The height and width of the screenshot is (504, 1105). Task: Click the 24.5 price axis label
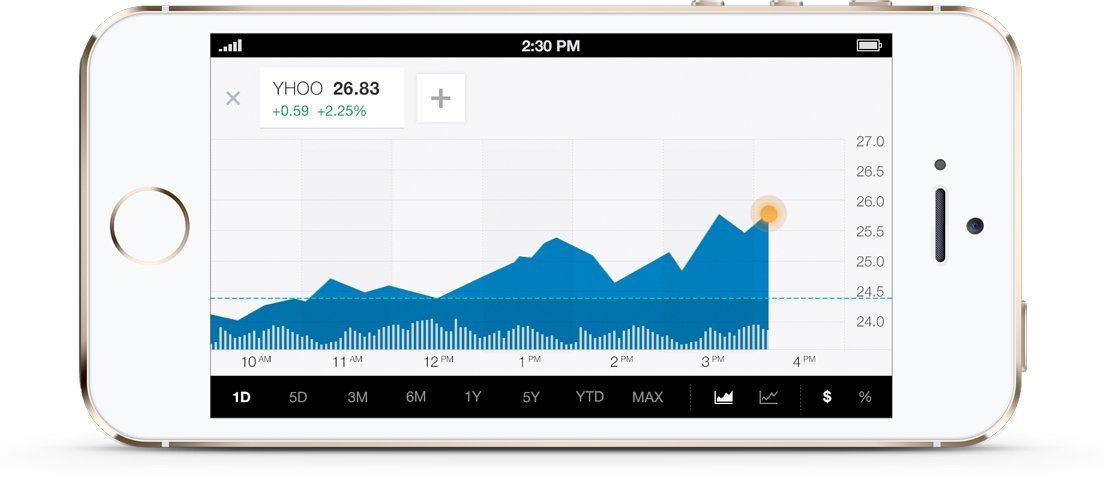870,292
